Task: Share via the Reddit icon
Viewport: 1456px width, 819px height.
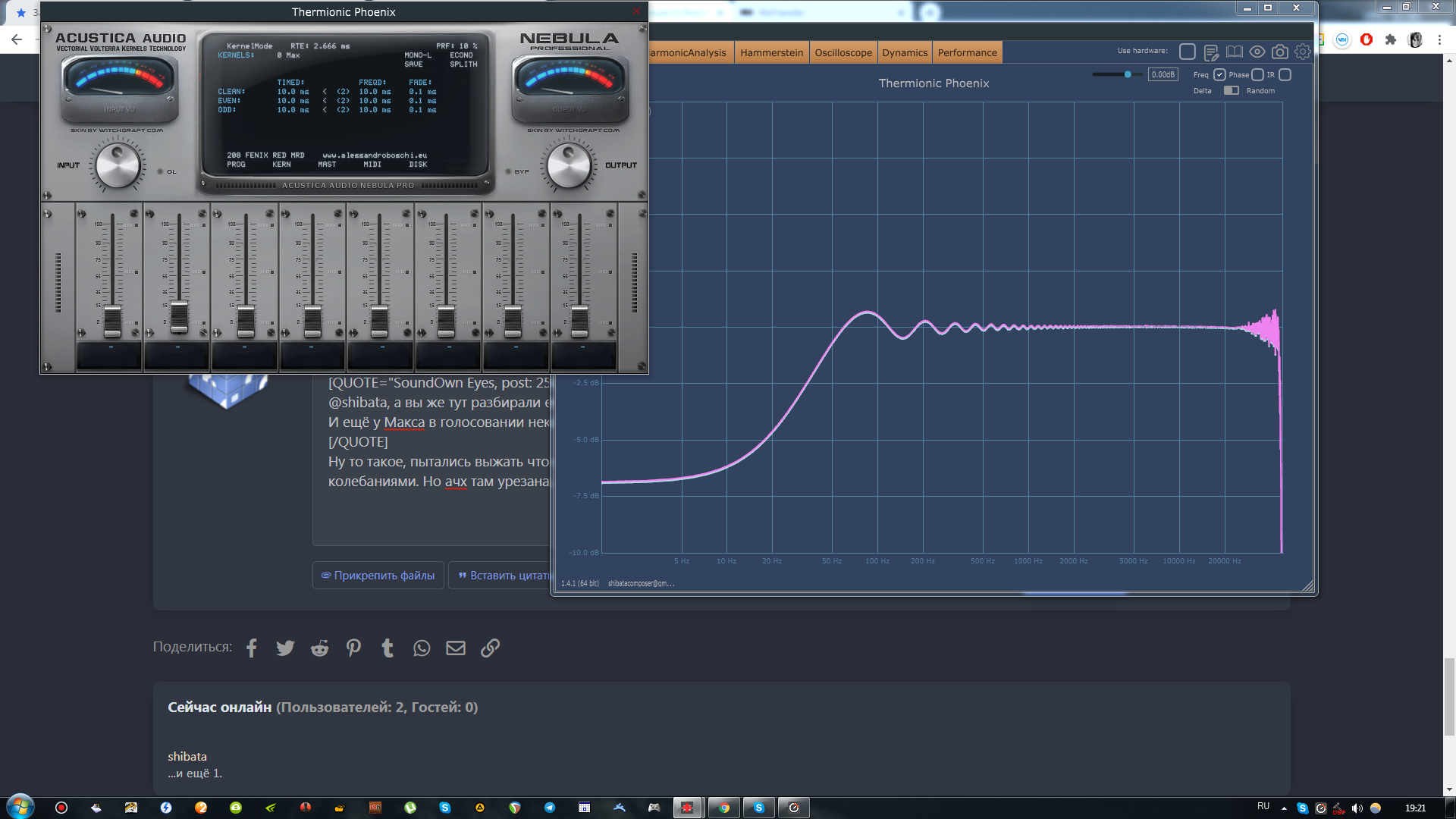Action: click(319, 648)
